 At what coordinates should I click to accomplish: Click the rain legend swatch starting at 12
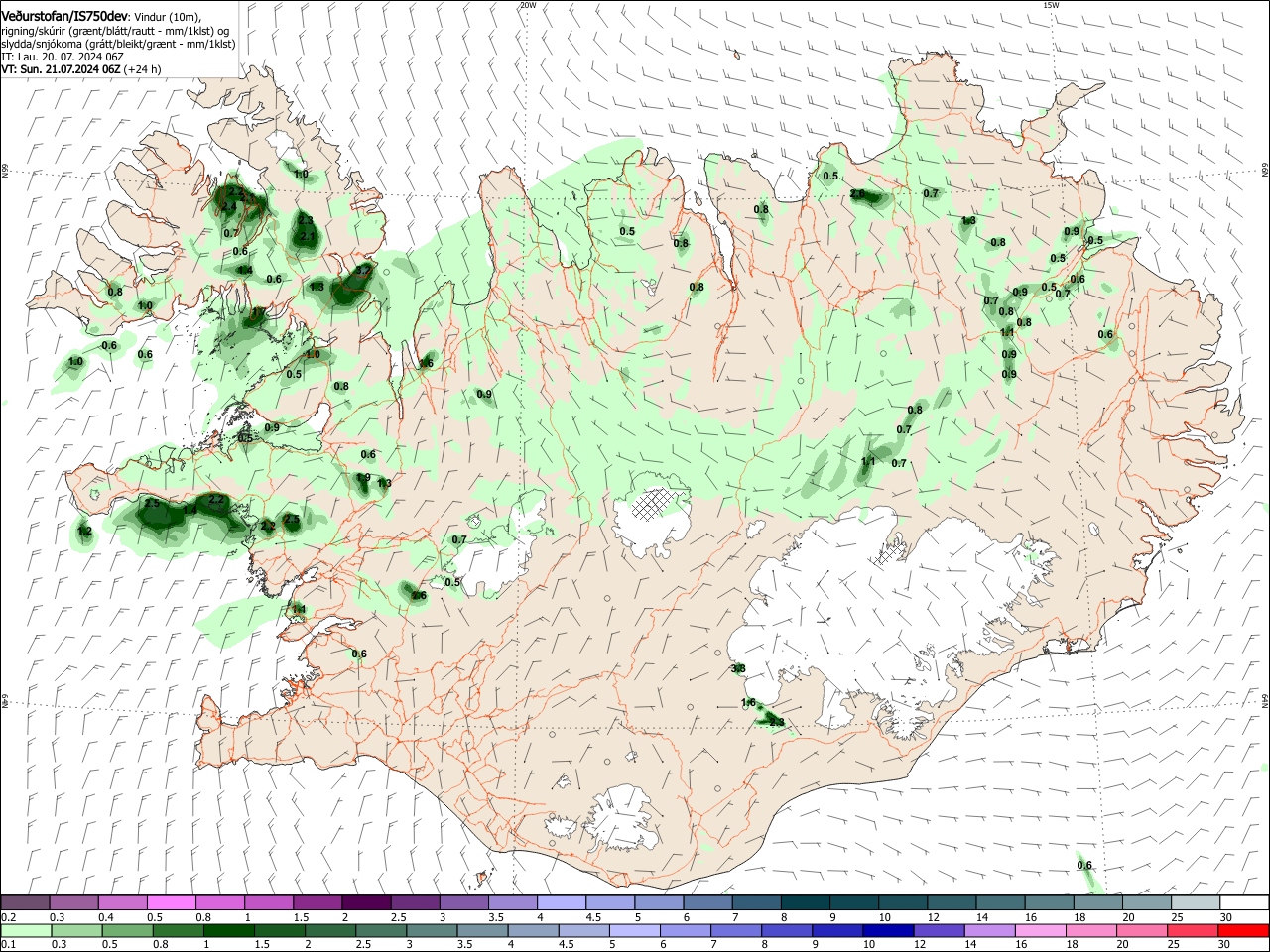point(939,931)
